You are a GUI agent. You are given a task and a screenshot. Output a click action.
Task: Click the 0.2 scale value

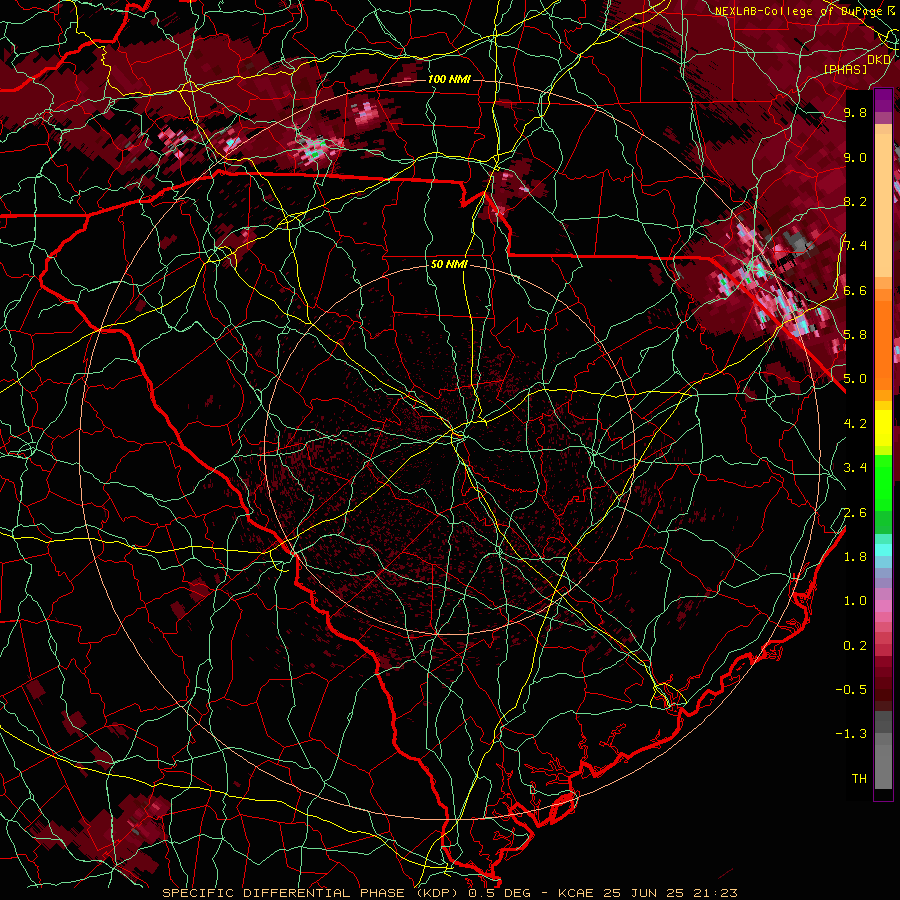pyautogui.click(x=855, y=646)
